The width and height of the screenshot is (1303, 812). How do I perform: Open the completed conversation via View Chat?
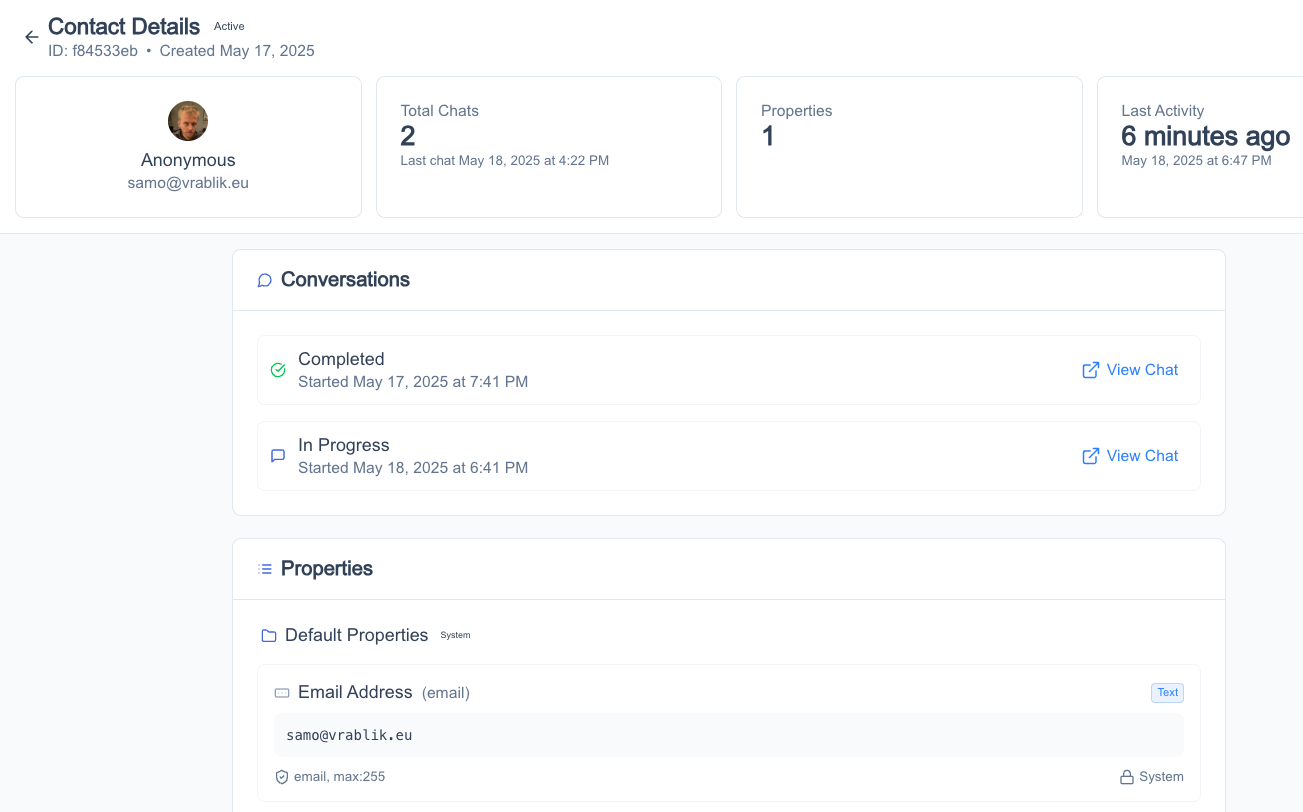click(1141, 370)
